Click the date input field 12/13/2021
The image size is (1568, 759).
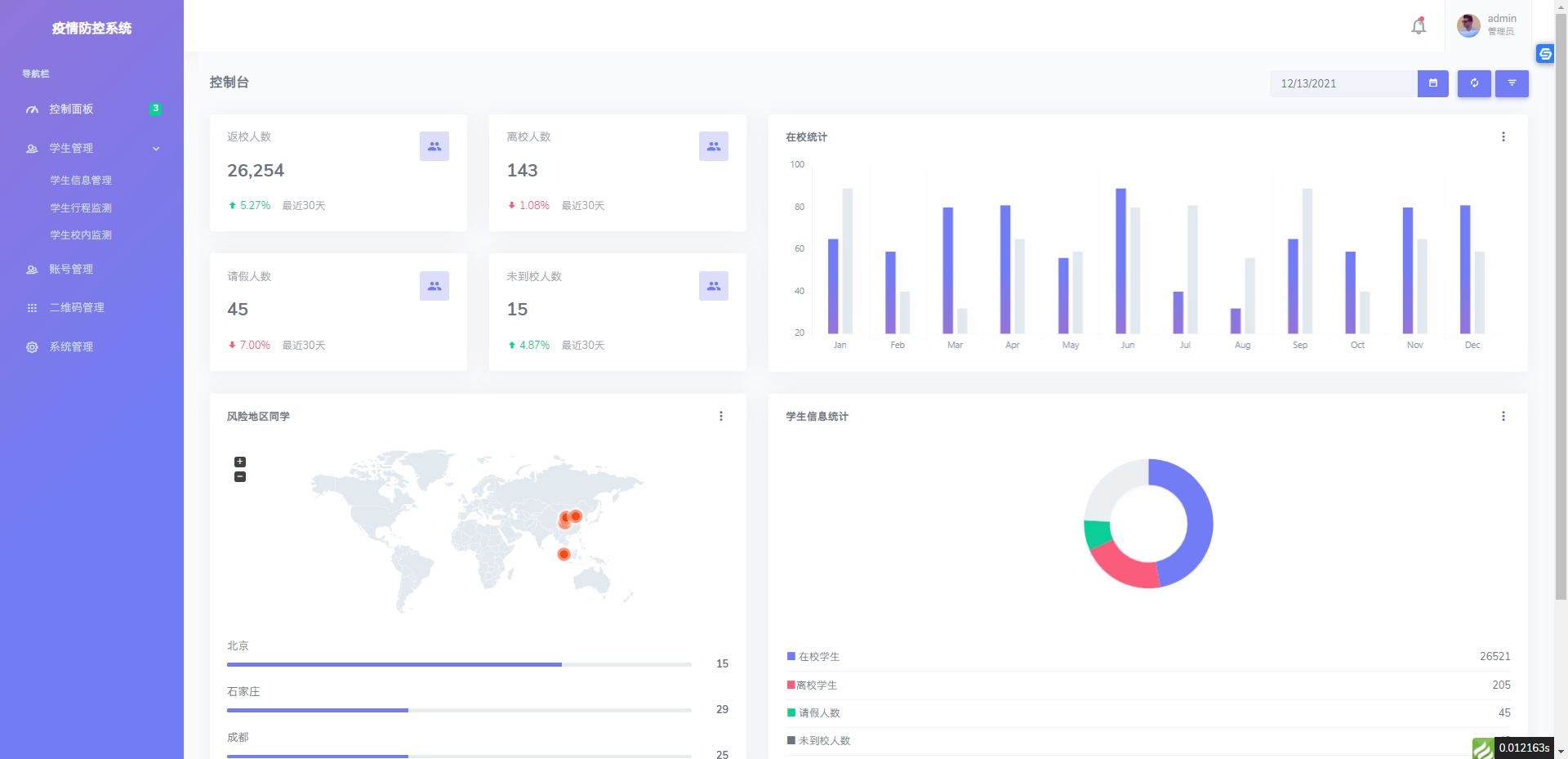(1343, 83)
